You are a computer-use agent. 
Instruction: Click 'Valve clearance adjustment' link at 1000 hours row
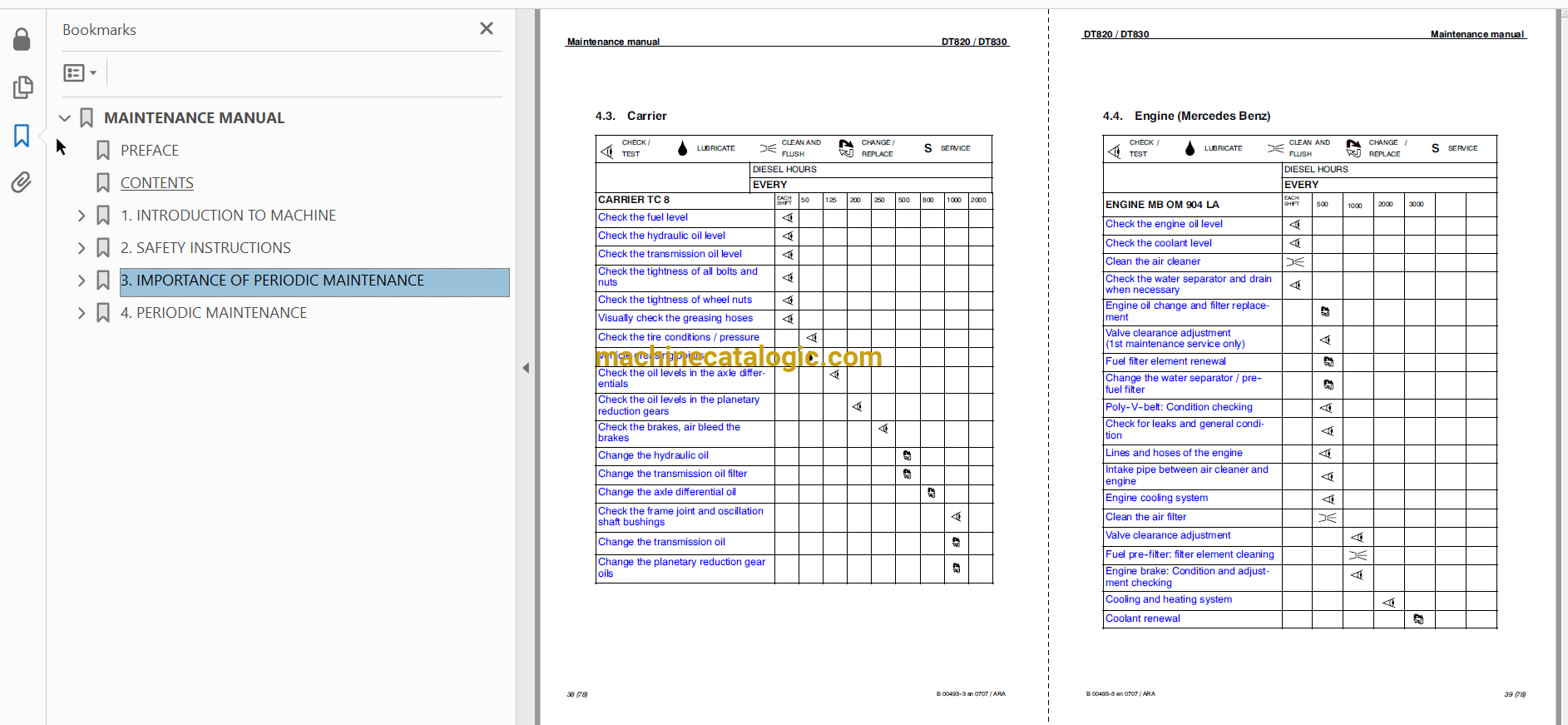point(1168,535)
